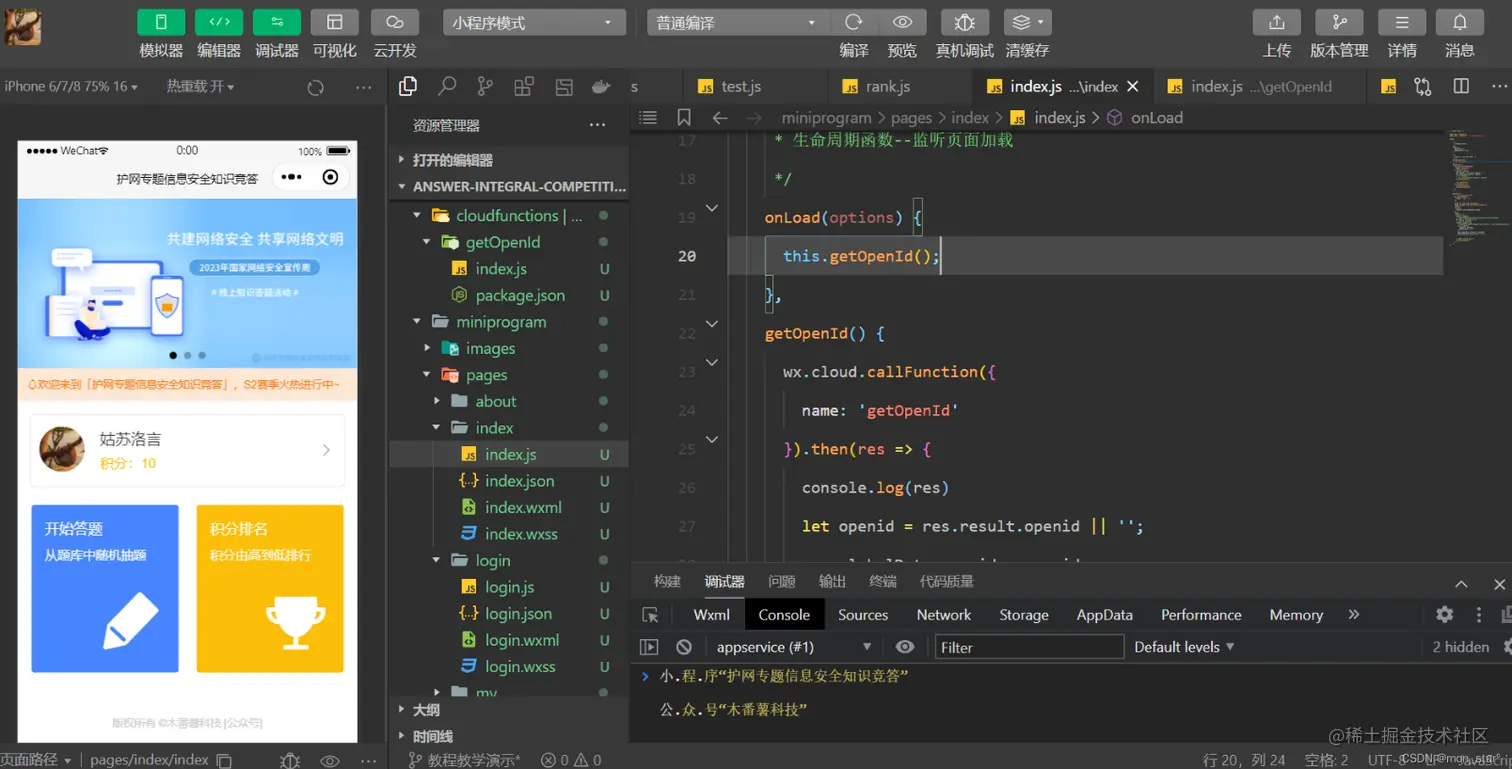
Task: Open the AppData devtools tab
Action: pyautogui.click(x=1104, y=615)
